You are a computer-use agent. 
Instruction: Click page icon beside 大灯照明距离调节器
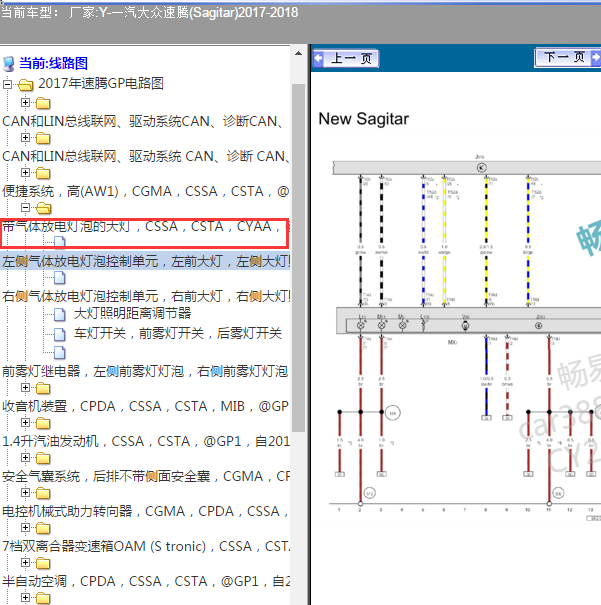tap(60, 314)
